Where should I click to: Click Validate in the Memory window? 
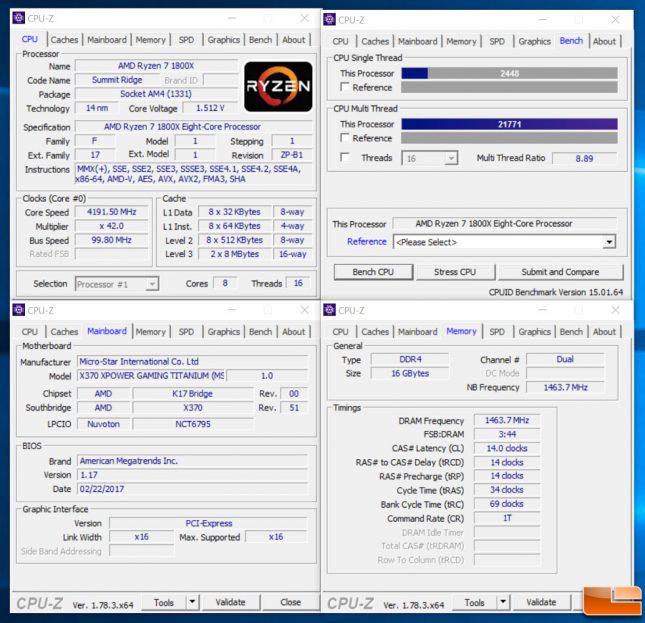(541, 602)
